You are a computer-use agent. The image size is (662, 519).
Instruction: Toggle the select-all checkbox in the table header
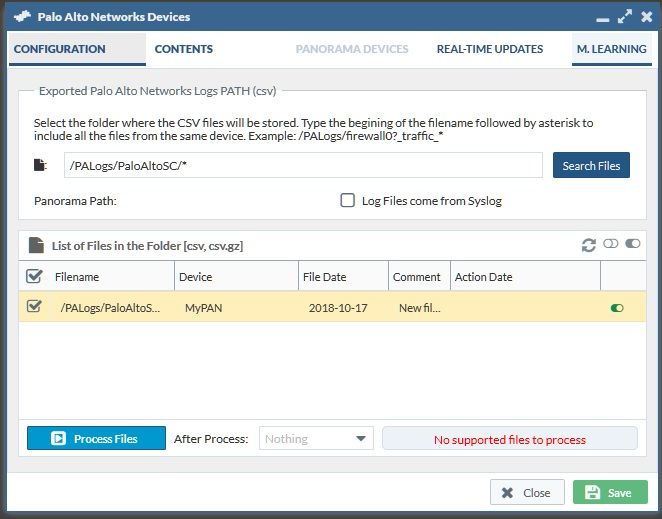click(33, 276)
